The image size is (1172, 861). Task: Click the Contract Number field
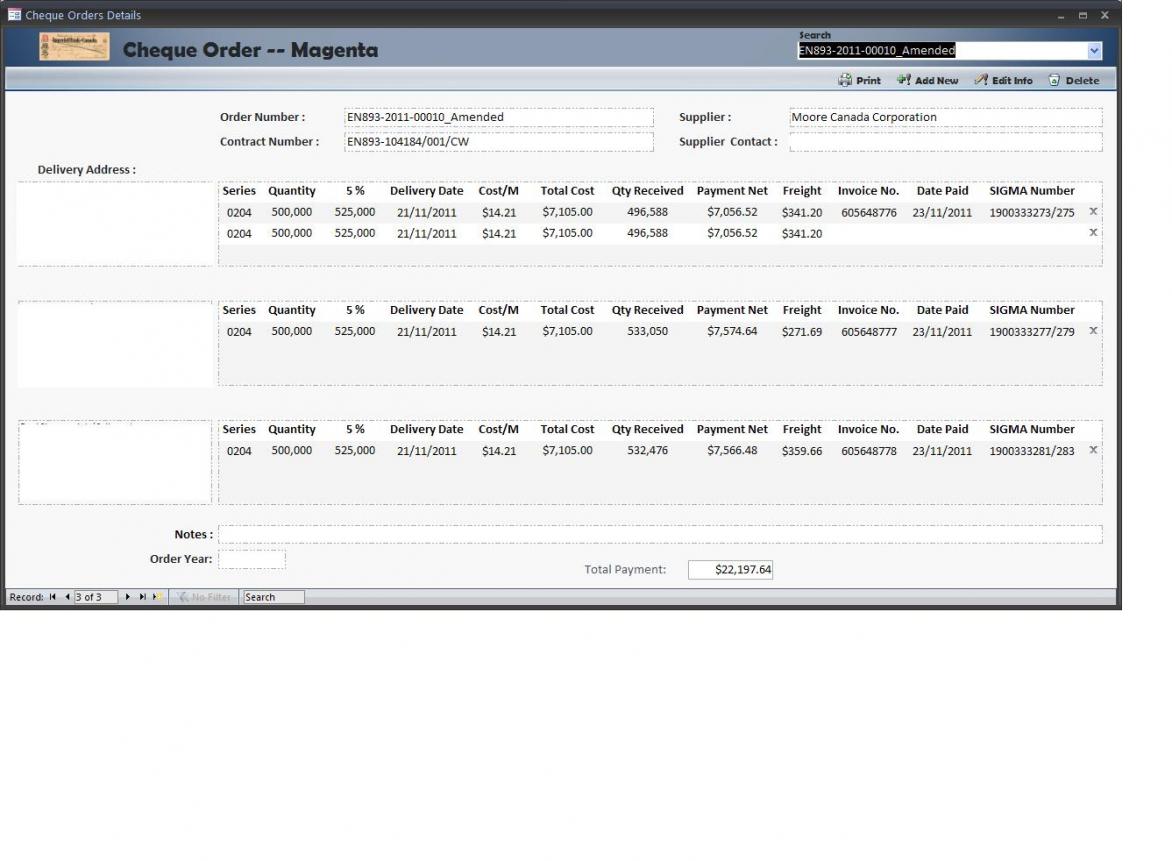click(x=499, y=142)
